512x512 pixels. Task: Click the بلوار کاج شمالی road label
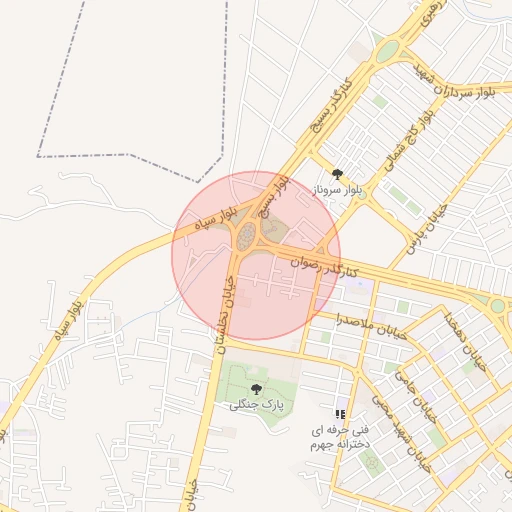click(410, 141)
